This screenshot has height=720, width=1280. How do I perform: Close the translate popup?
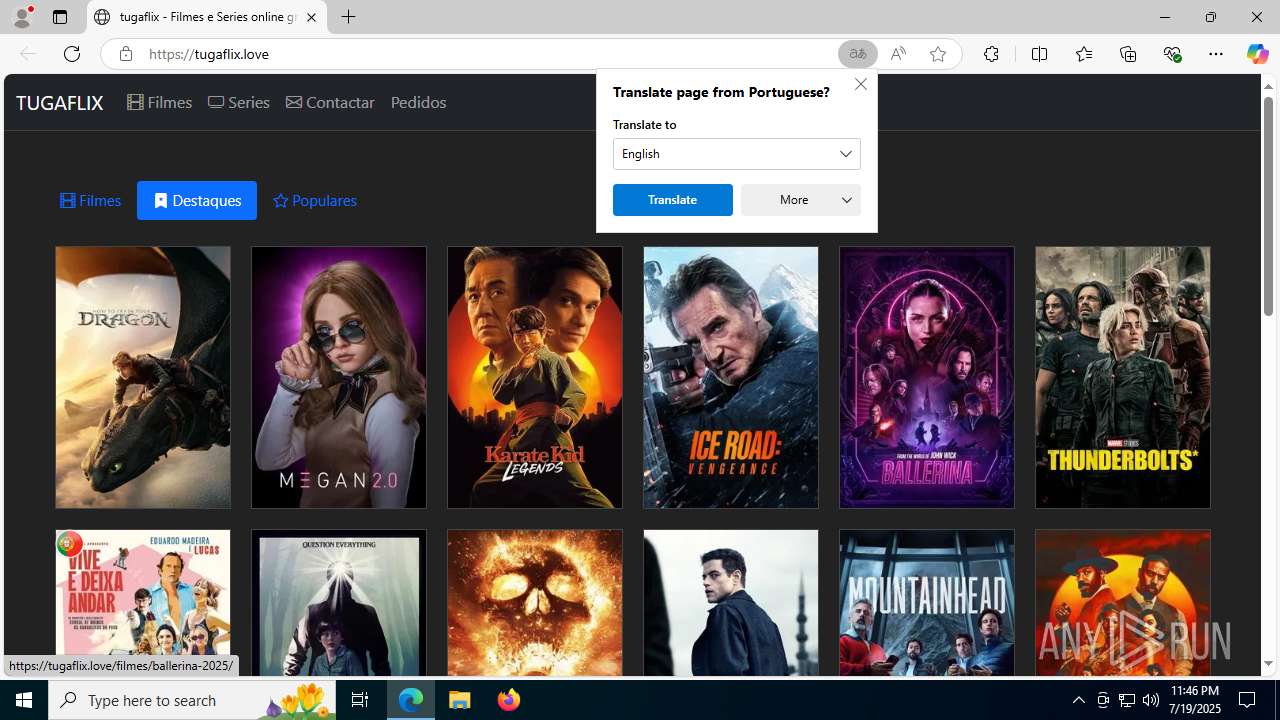860,84
